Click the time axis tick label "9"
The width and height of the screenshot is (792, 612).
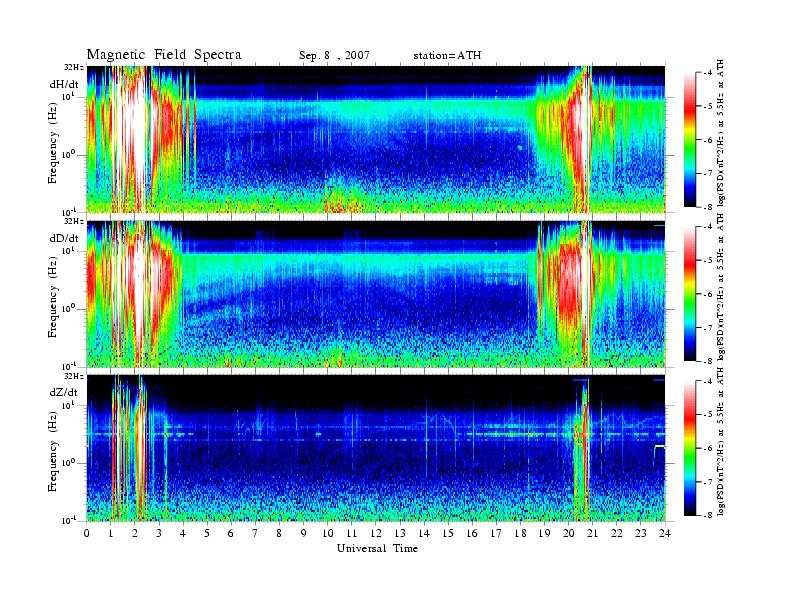(x=304, y=533)
